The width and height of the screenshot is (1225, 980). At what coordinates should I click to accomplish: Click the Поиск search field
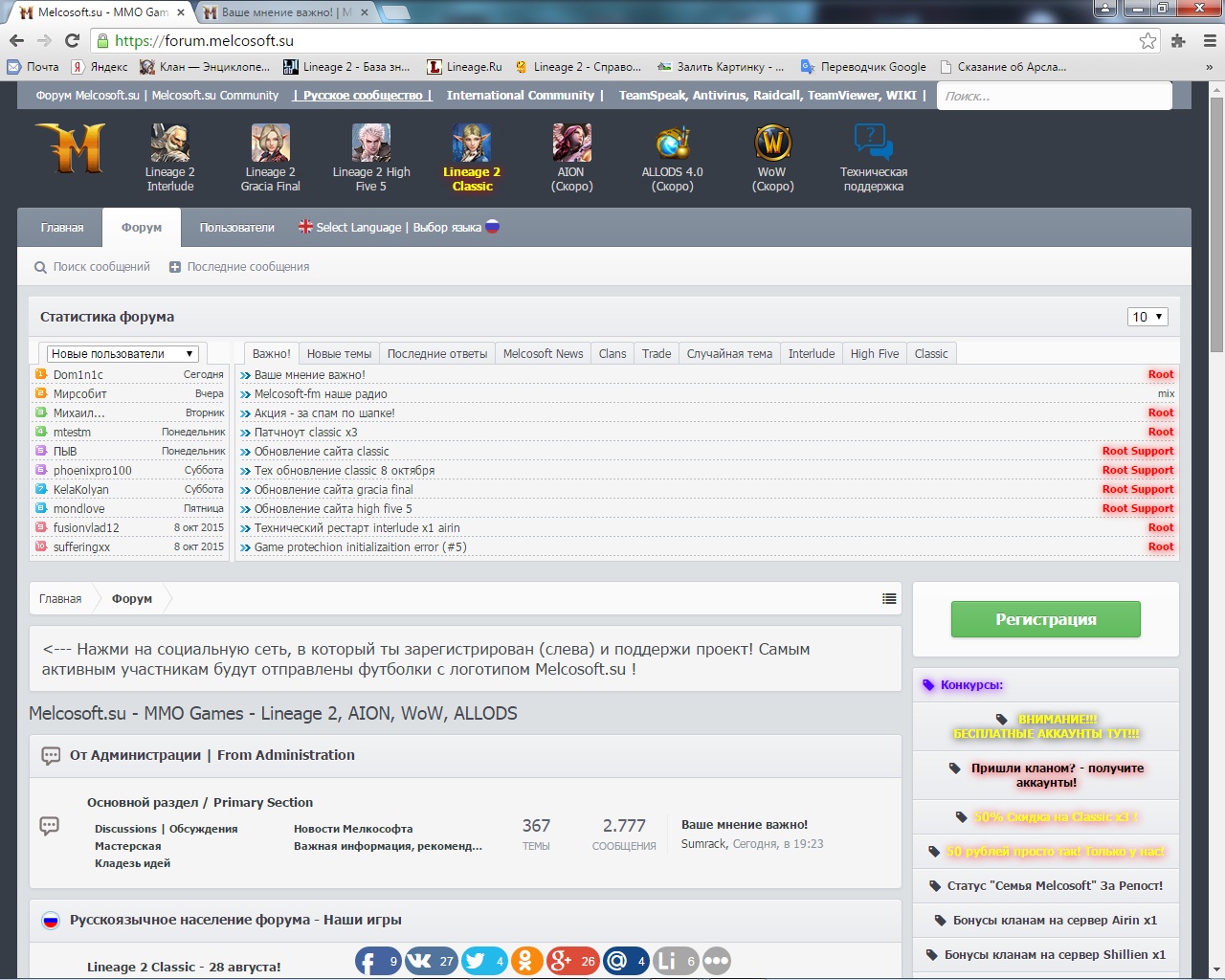1054,96
